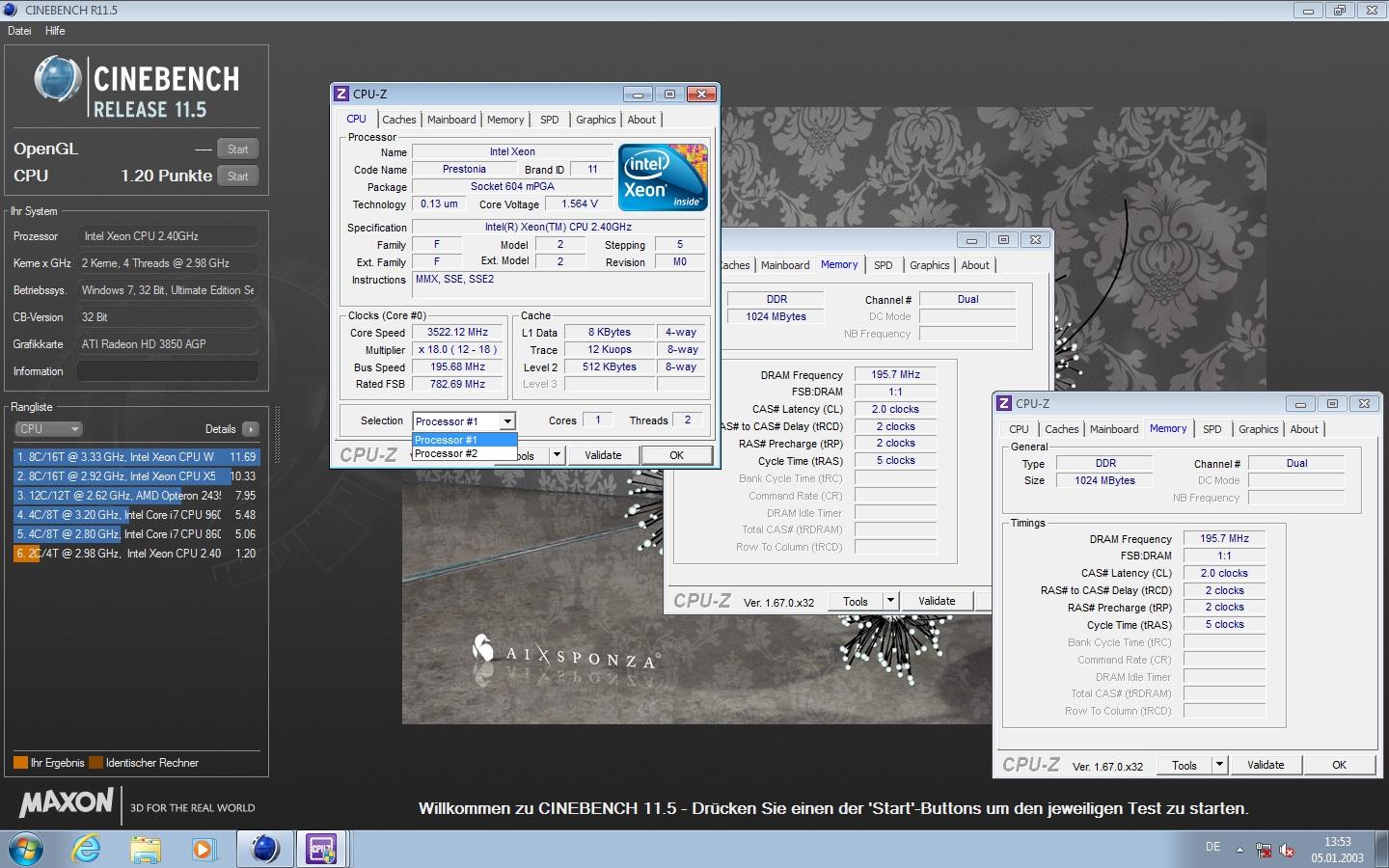The image size is (1389, 868).
Task: Start the OpenGL benchmark
Action: click(x=237, y=149)
